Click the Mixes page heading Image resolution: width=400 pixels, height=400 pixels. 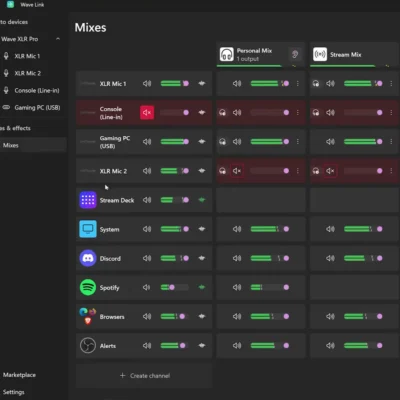pos(90,27)
